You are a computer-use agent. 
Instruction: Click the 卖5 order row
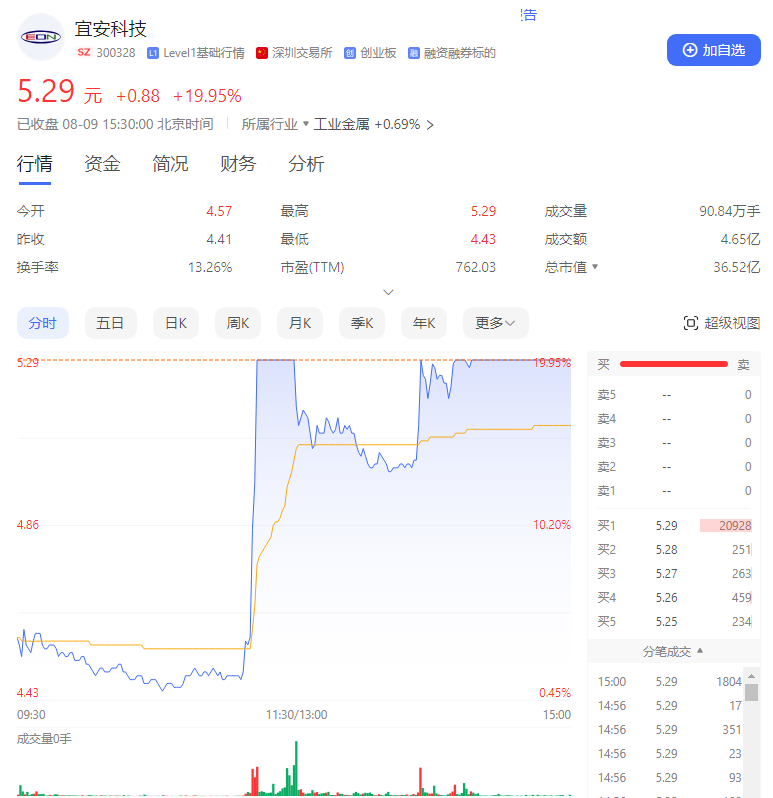pyautogui.click(x=674, y=394)
